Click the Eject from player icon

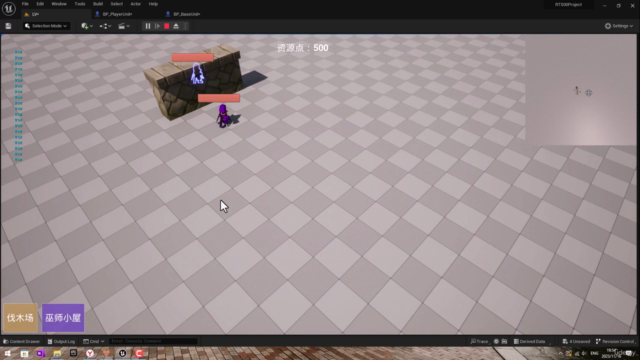pyautogui.click(x=176, y=26)
